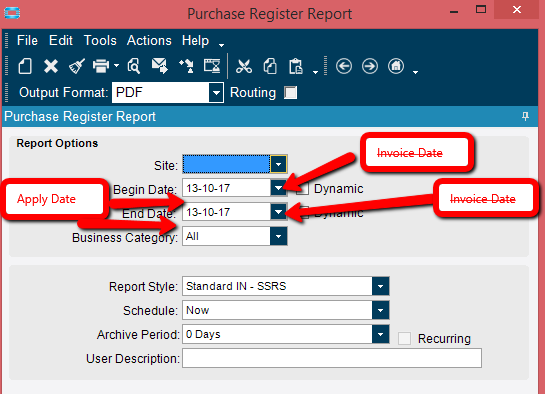Image resolution: width=545 pixels, height=394 pixels.
Task: Toggle the Begin Date Dynamic checkbox
Action: pyautogui.click(x=302, y=189)
